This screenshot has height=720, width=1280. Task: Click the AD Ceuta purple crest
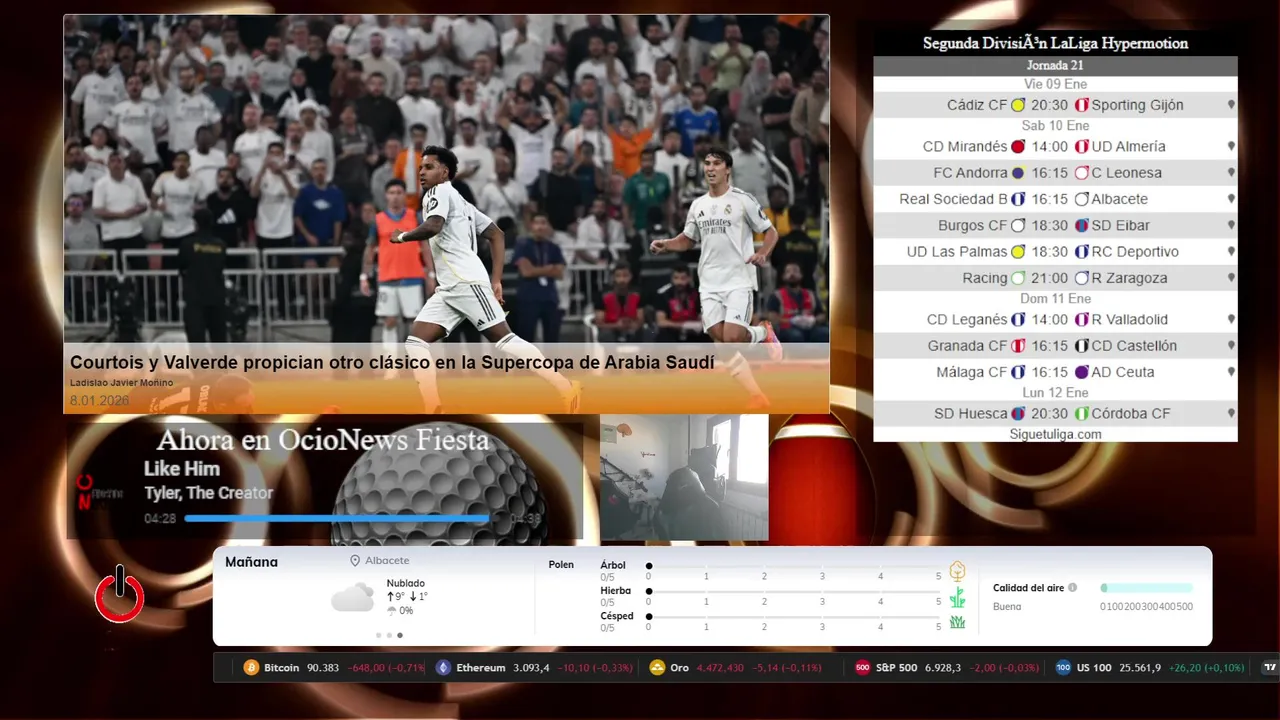(x=1081, y=372)
